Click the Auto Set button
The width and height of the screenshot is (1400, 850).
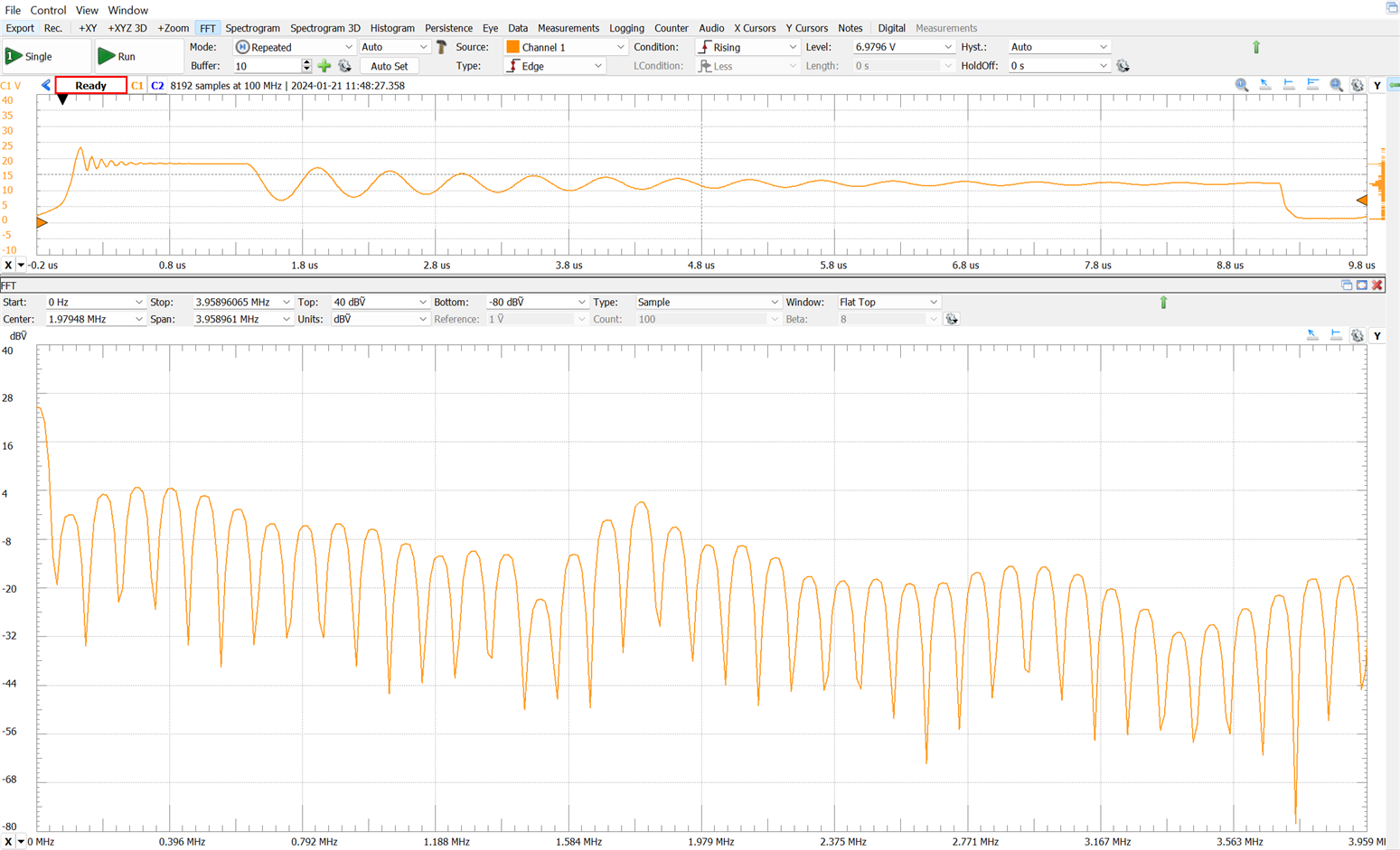(x=389, y=66)
